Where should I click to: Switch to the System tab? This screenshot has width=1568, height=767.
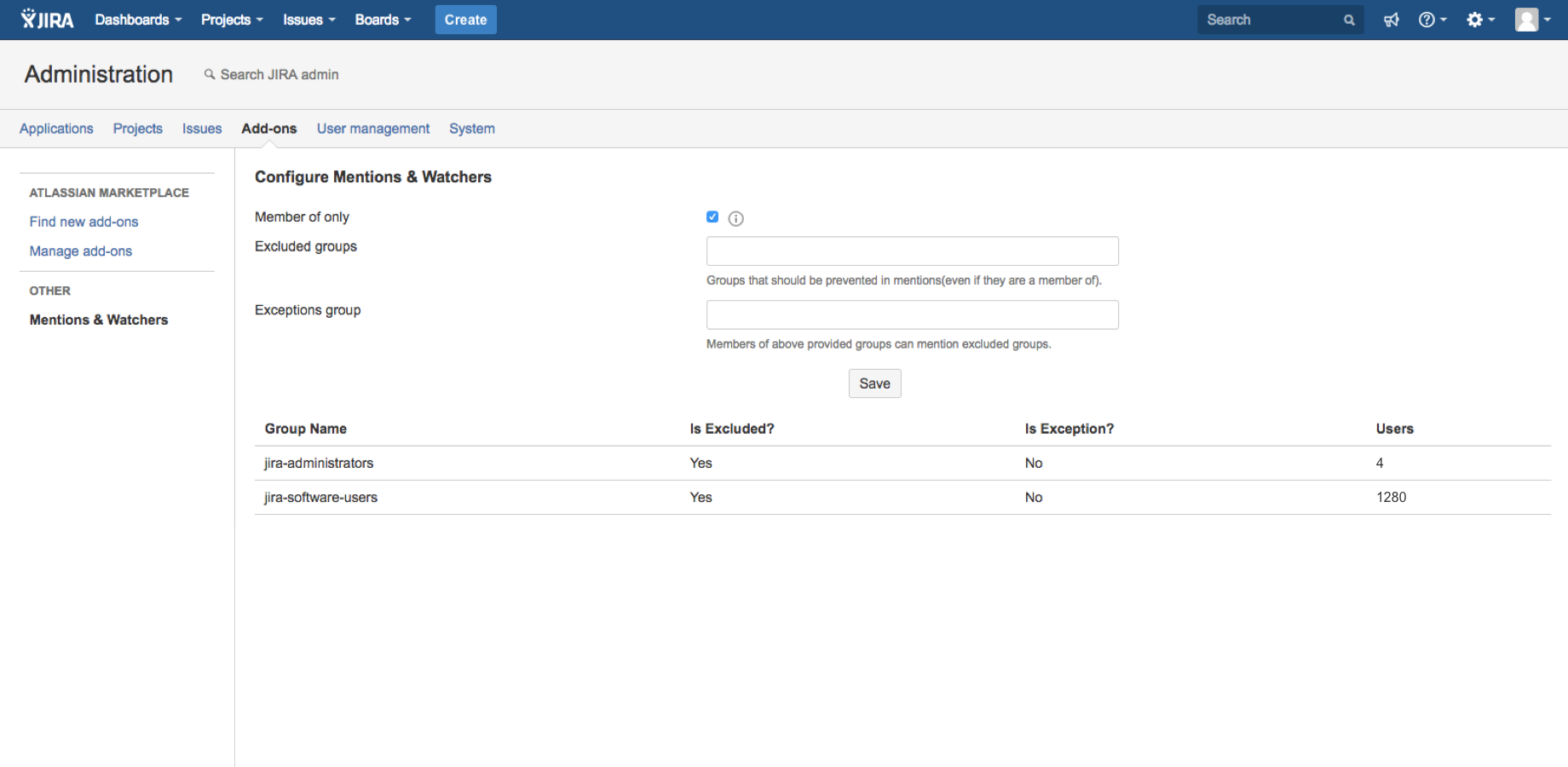click(x=472, y=129)
